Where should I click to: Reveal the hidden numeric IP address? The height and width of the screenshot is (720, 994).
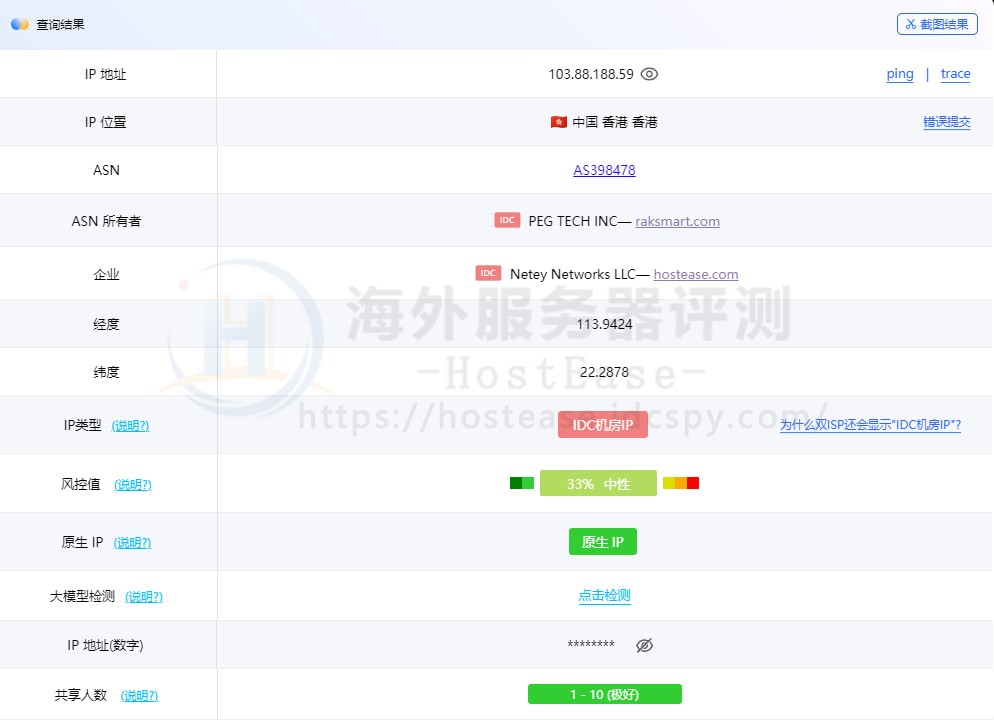coord(645,646)
